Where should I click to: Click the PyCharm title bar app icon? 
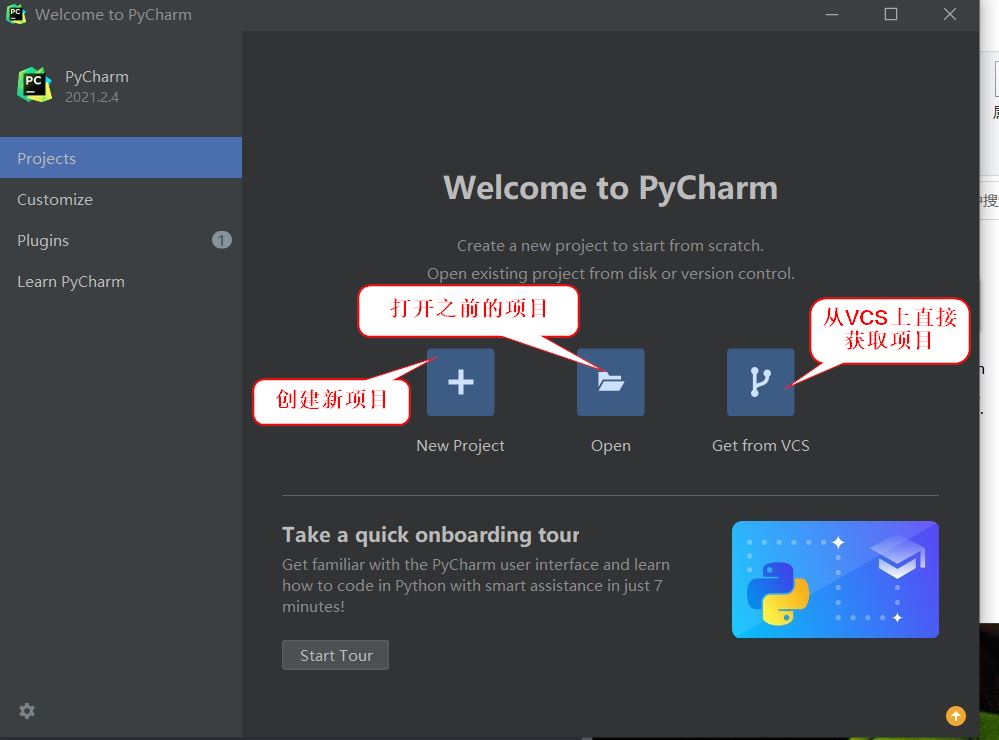click(x=15, y=14)
